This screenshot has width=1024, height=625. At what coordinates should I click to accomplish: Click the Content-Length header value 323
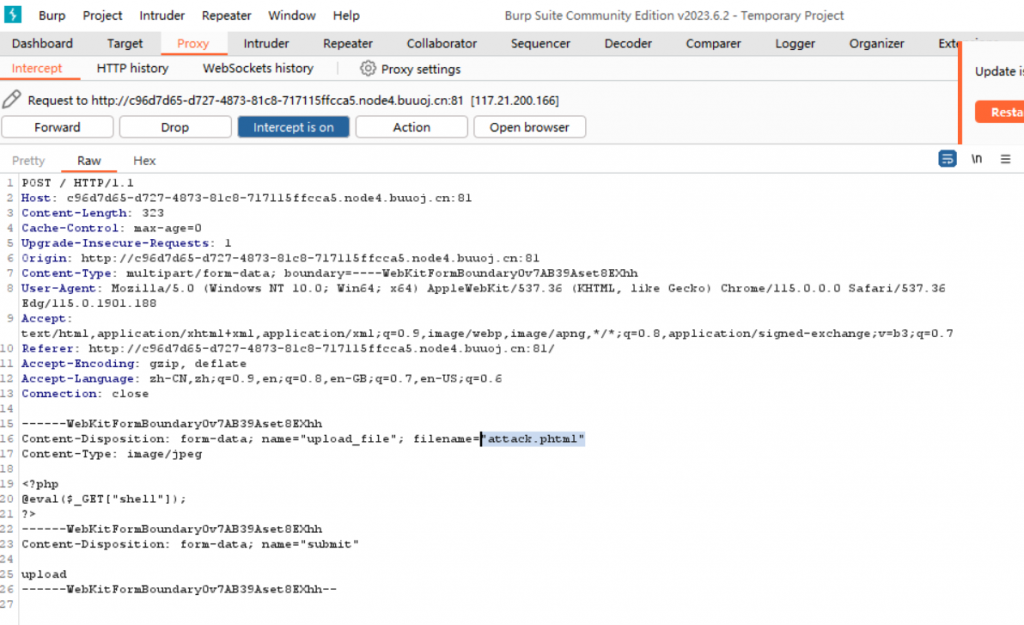[x=153, y=213]
